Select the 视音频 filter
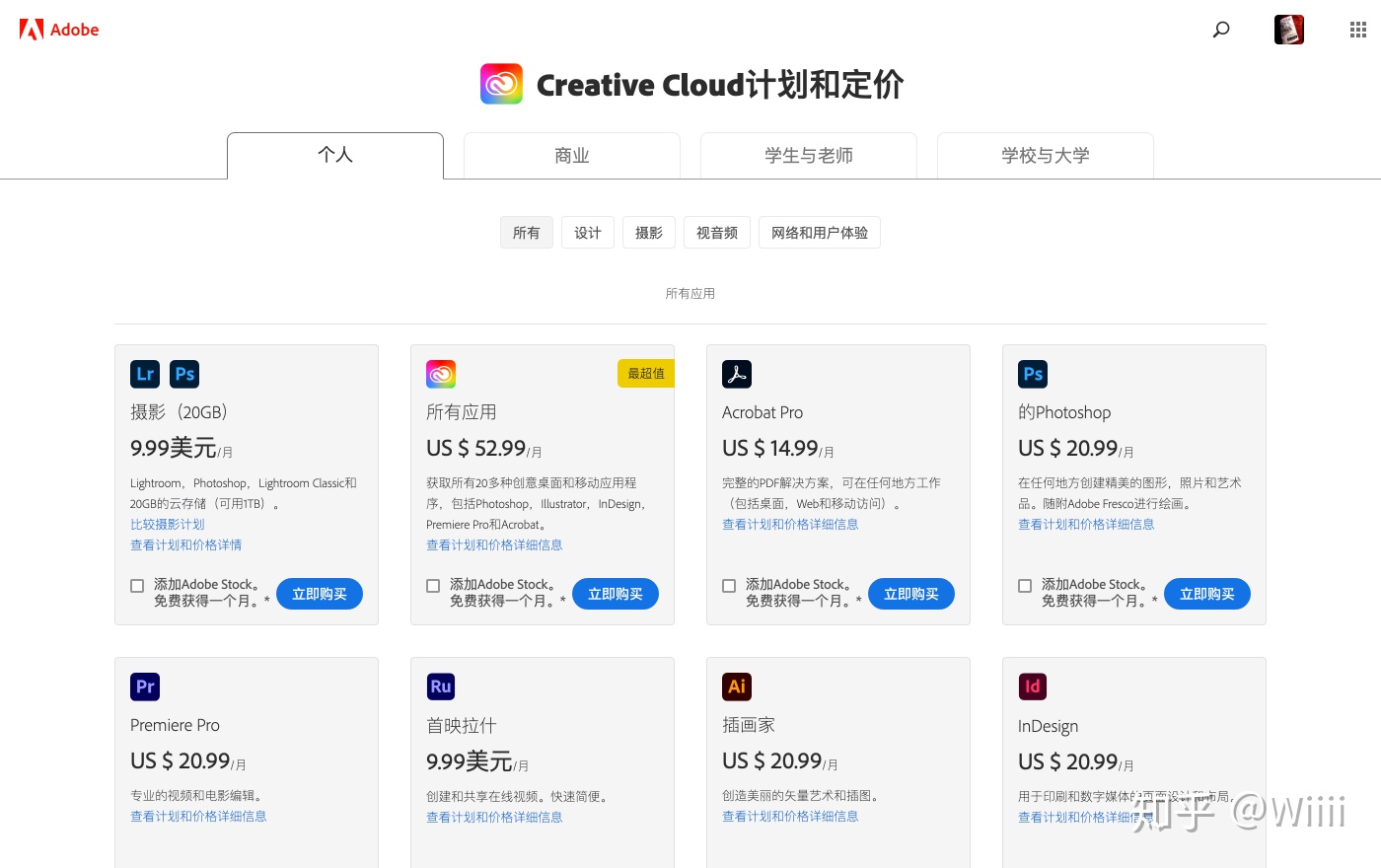 717,233
